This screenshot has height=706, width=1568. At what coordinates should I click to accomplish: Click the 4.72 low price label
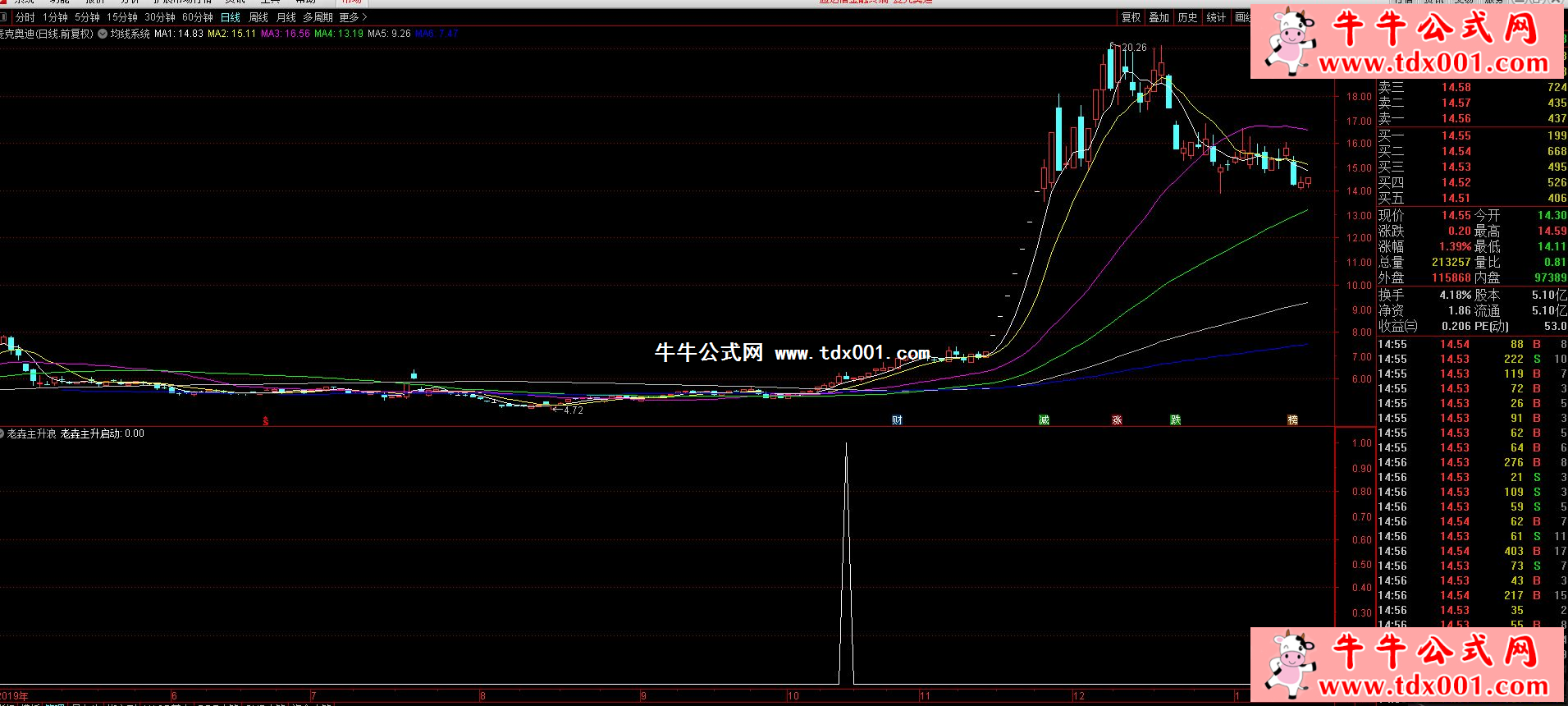point(573,410)
